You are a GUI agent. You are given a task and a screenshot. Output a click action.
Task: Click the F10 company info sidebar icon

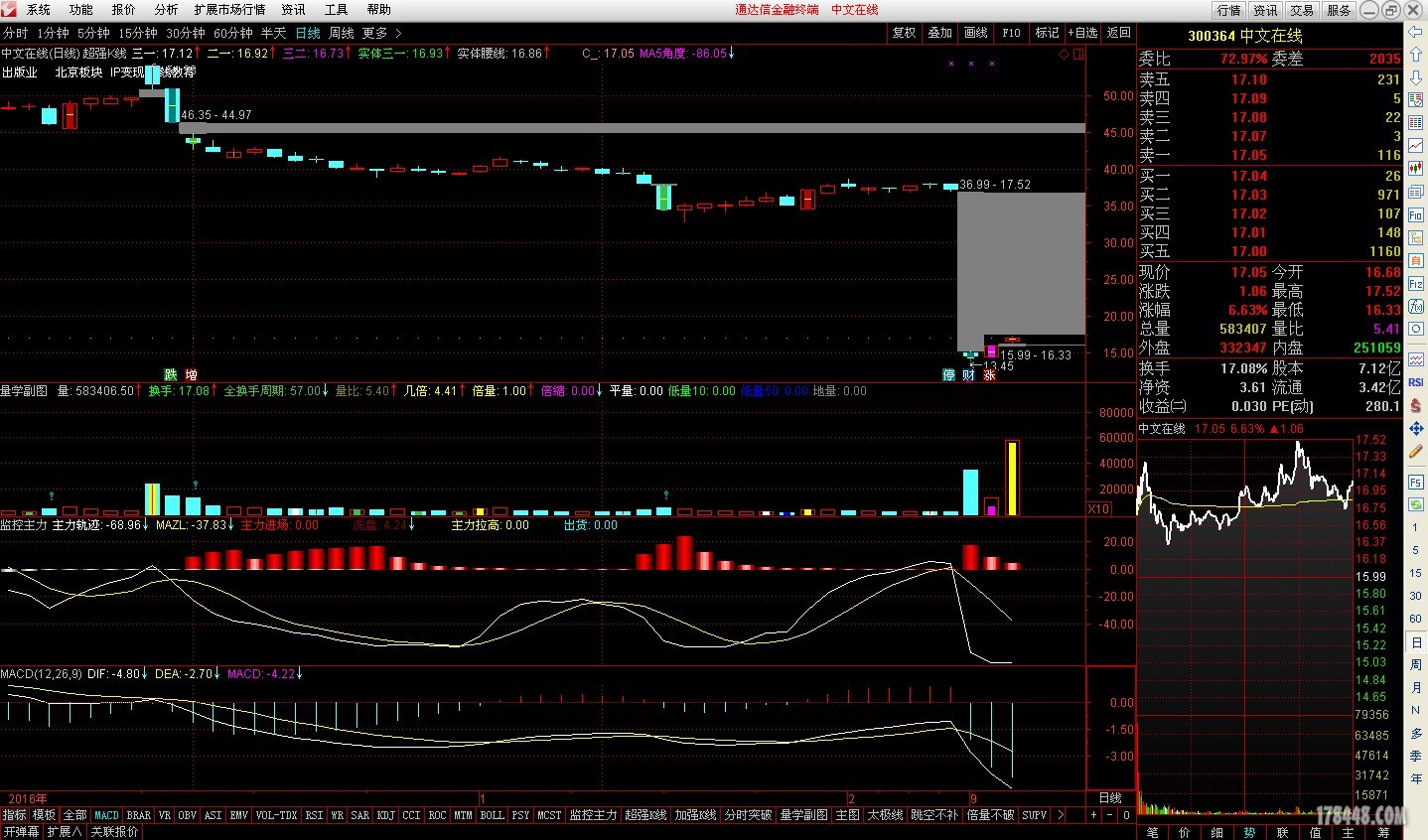[1416, 214]
